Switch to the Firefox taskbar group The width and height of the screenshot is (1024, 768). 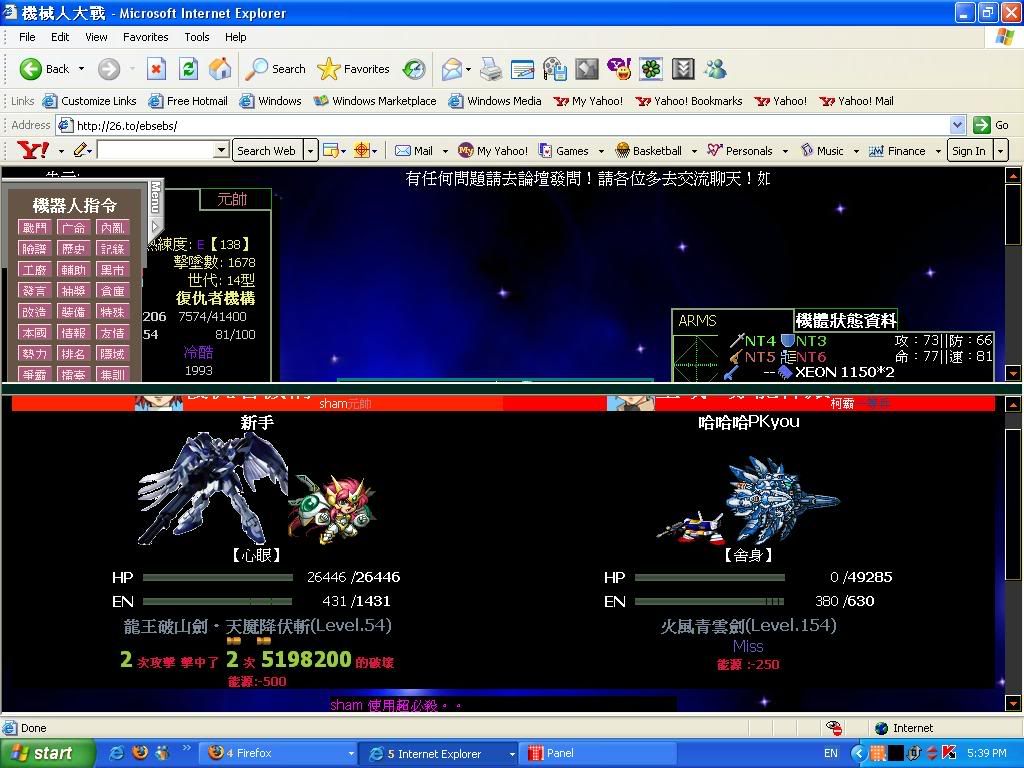coord(277,753)
